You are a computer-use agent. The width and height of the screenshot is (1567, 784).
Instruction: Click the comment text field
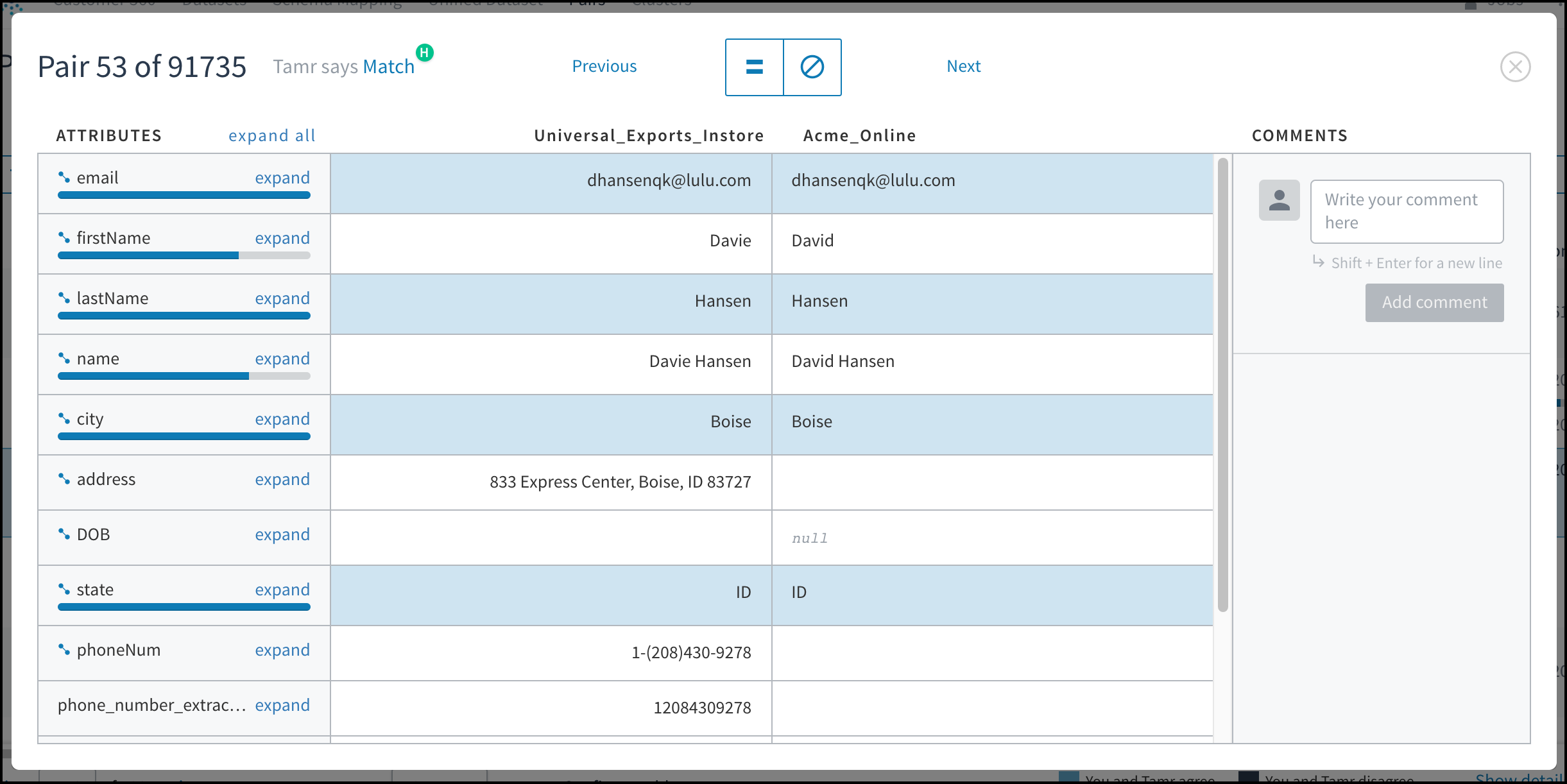click(x=1407, y=211)
